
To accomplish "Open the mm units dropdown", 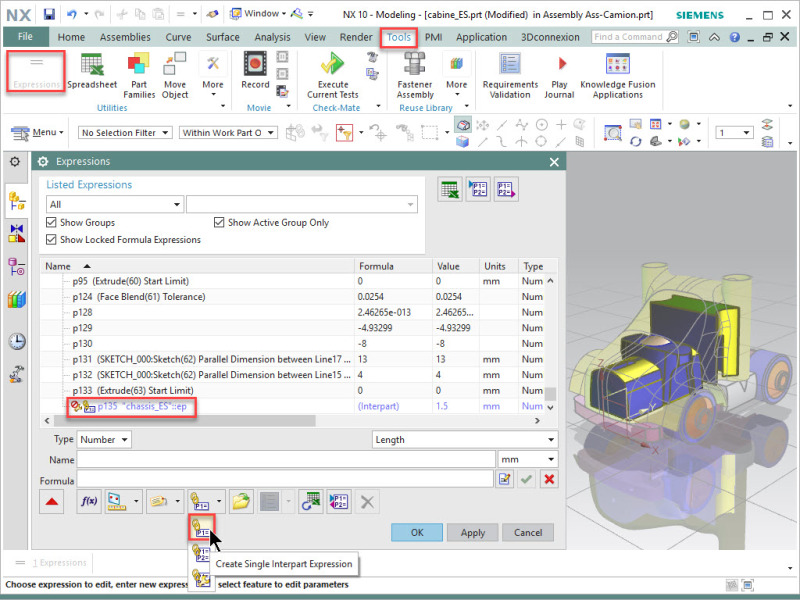I will tap(528, 459).
